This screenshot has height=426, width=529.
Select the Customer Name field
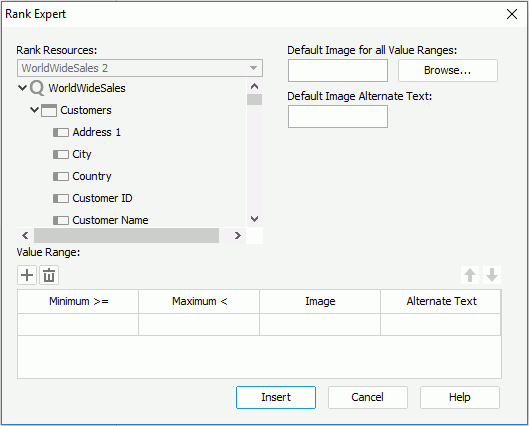(110, 220)
